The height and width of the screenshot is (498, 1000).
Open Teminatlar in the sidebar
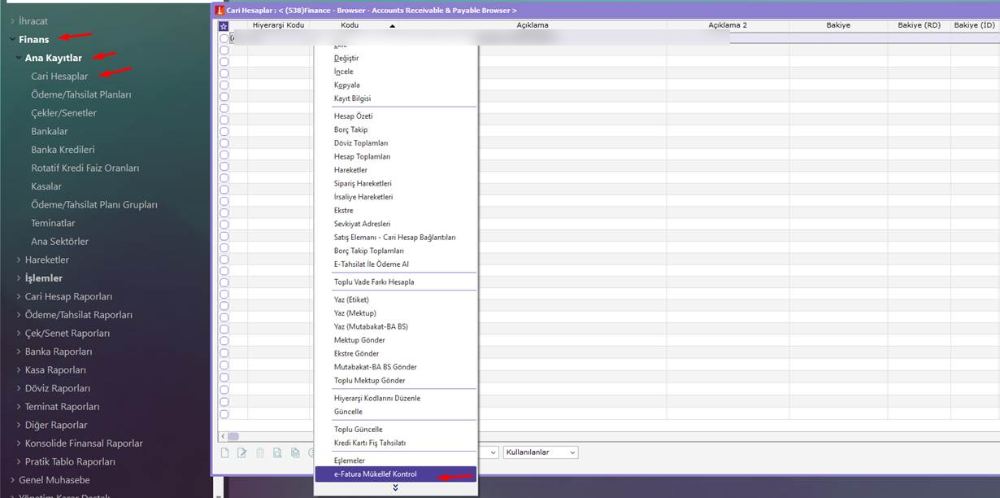click(53, 223)
